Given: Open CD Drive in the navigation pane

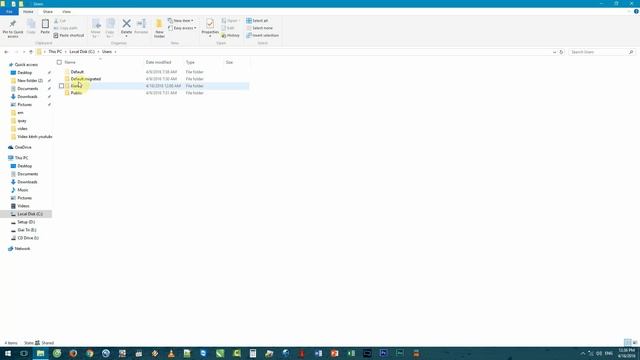Looking at the screenshot, I should (x=28, y=238).
